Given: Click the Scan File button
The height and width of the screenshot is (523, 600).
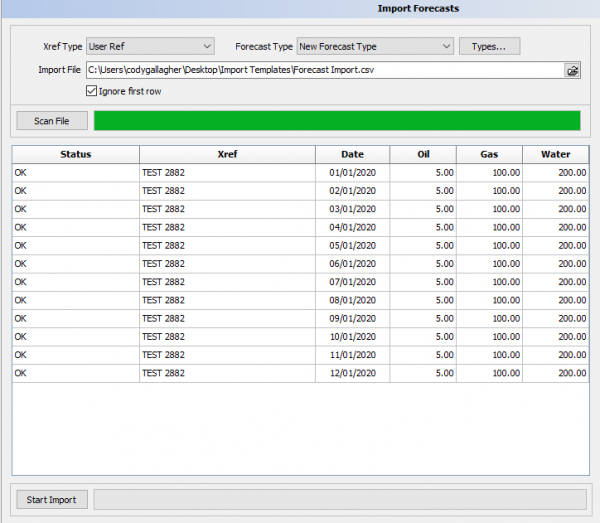Looking at the screenshot, I should tap(52, 121).
